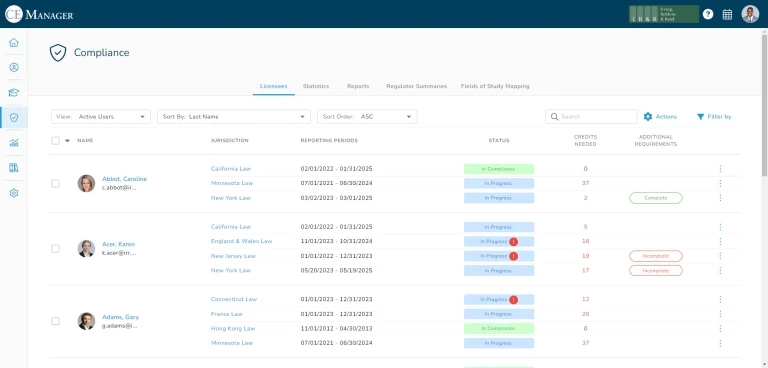Select the shield Compliance sidebar icon

(x=14, y=118)
